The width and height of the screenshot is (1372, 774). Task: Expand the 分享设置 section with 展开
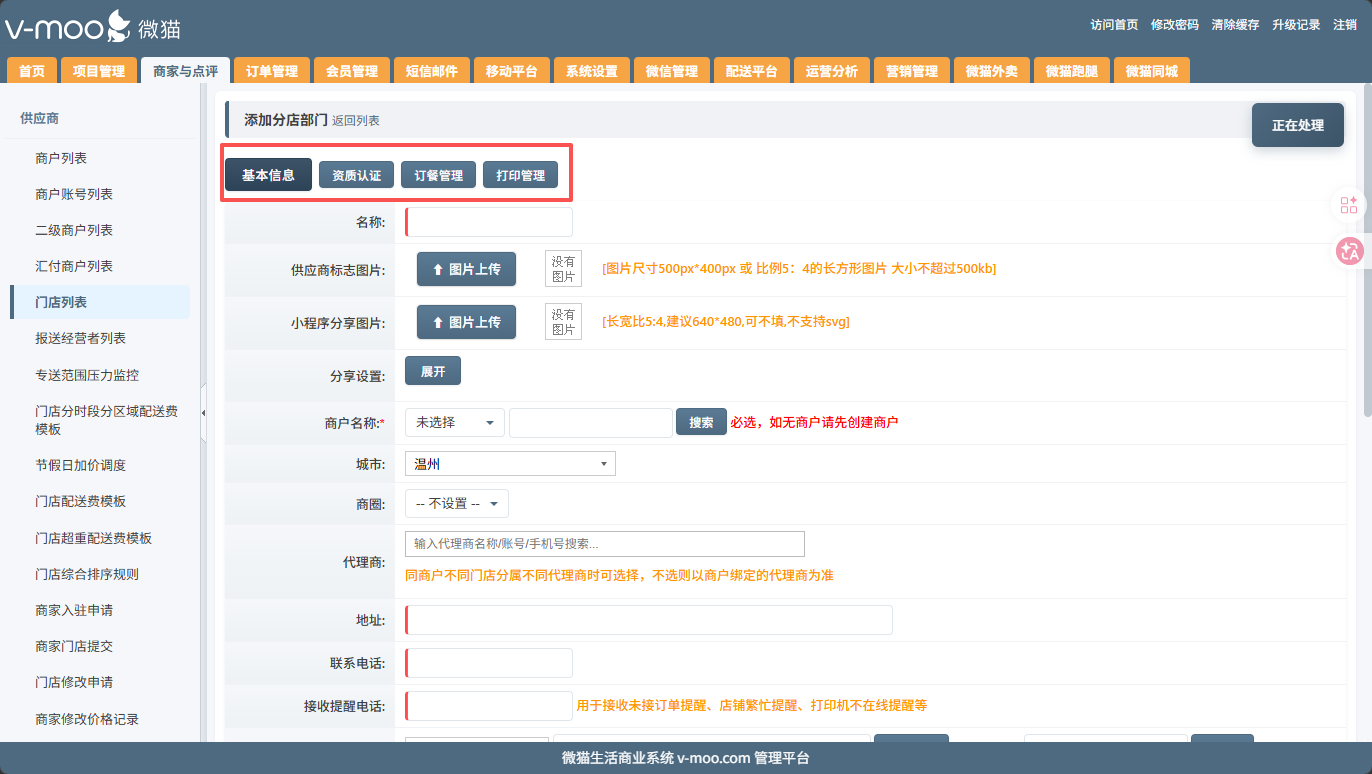pos(432,371)
